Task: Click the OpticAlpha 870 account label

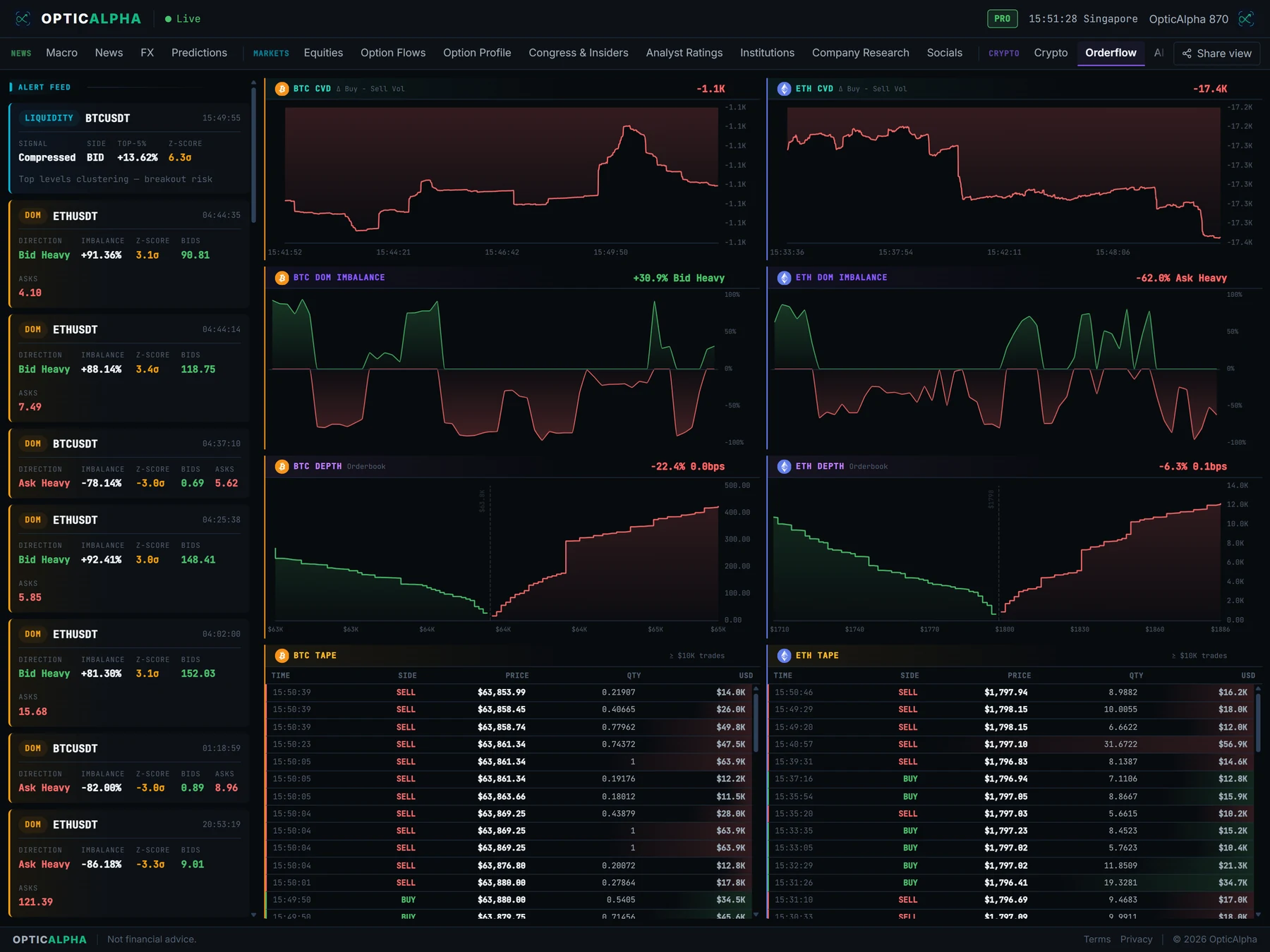Action: pos(1188,19)
